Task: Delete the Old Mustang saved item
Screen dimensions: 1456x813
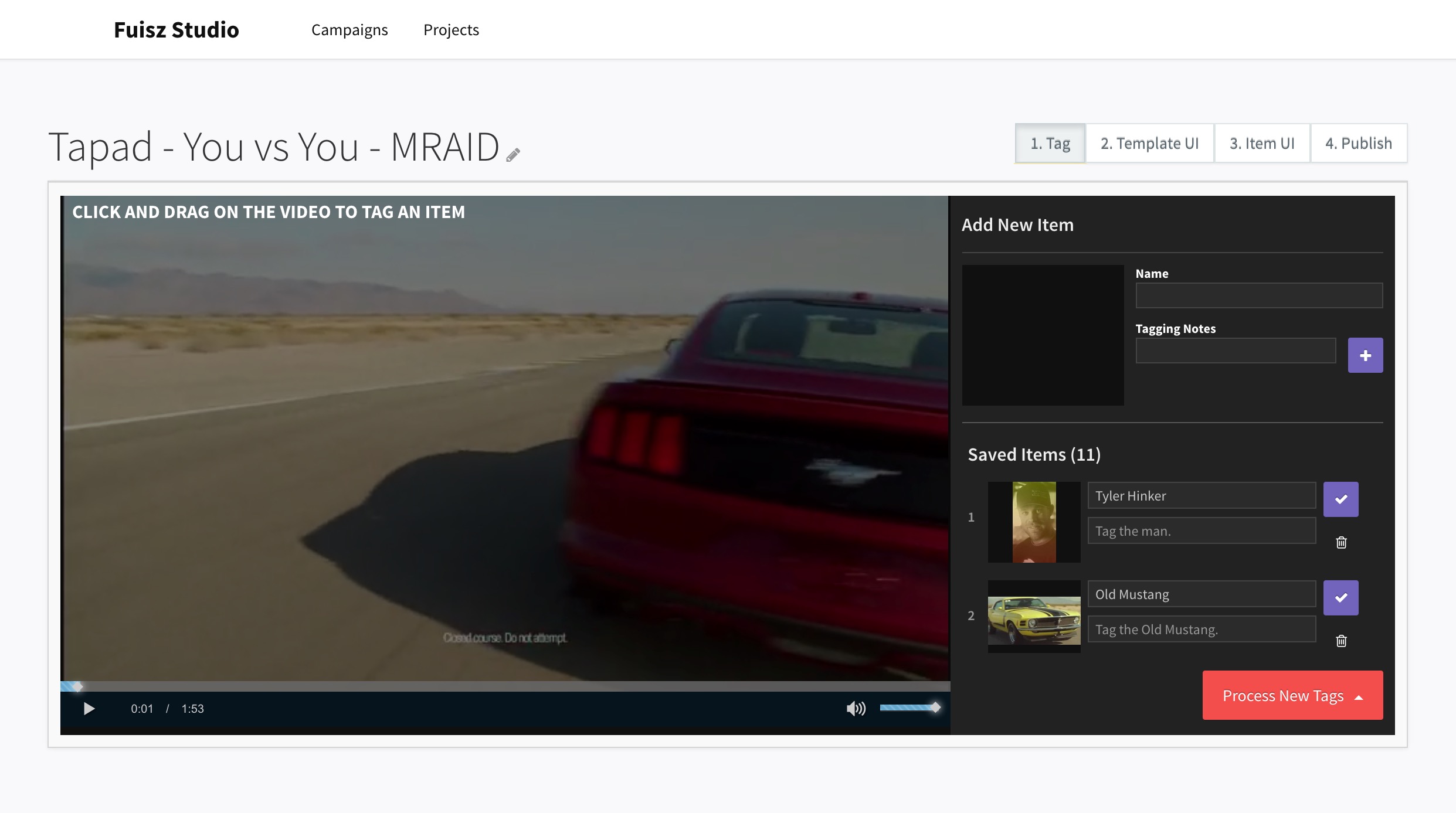Action: pyautogui.click(x=1341, y=641)
